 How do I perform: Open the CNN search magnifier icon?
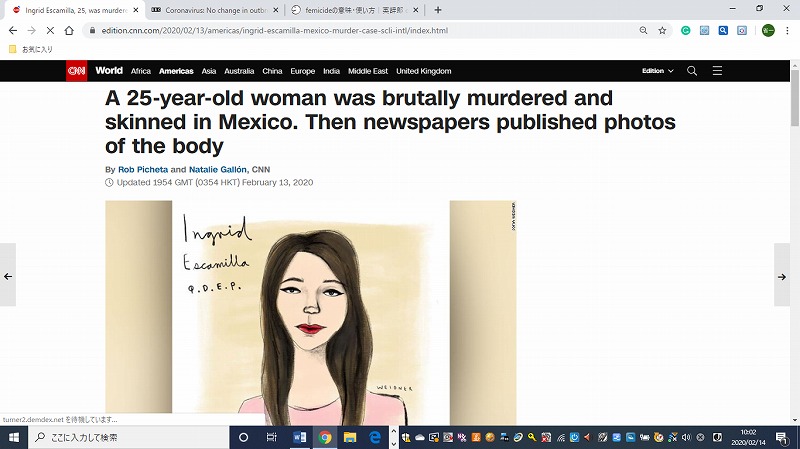(x=692, y=71)
